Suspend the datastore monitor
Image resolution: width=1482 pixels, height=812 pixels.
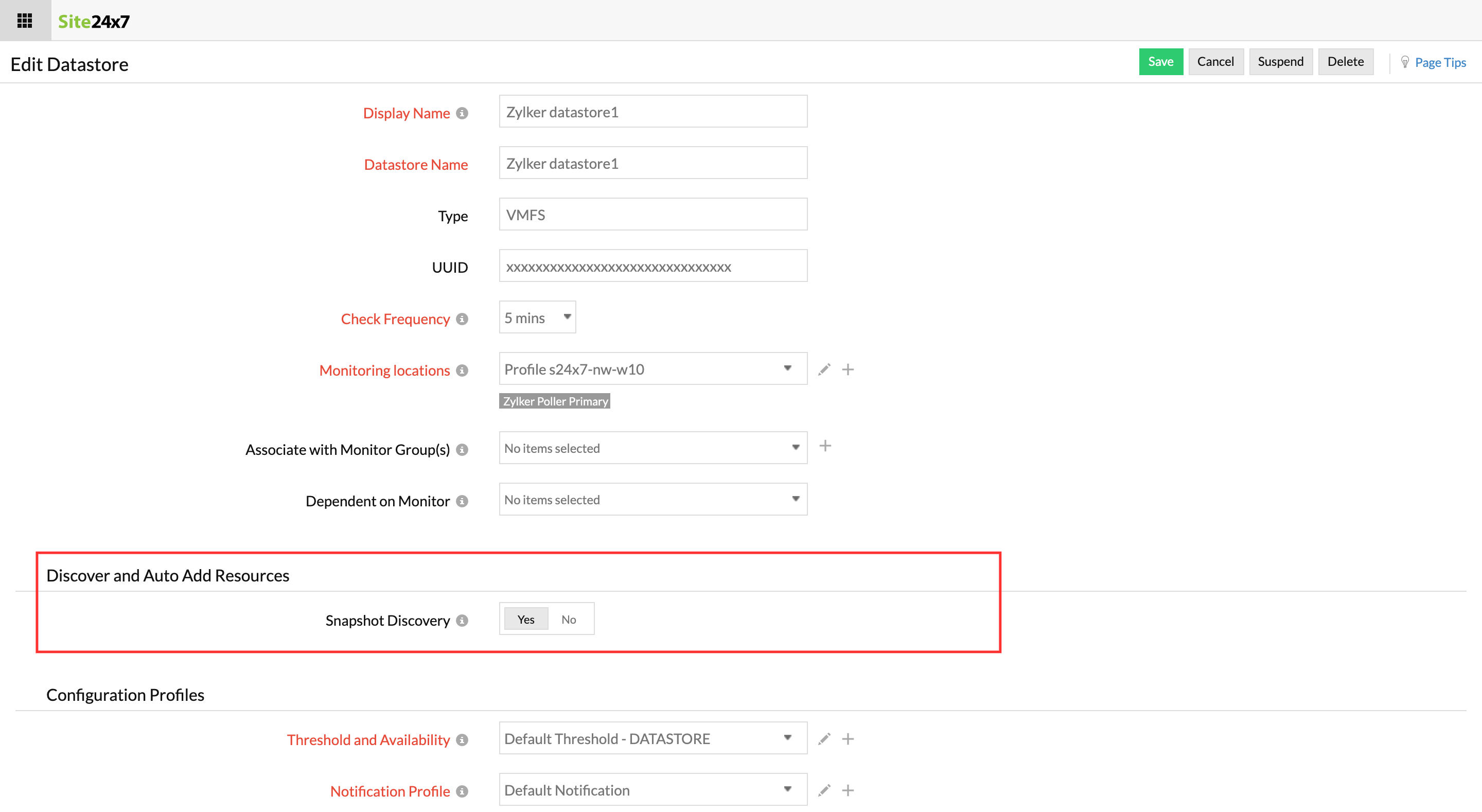tap(1281, 61)
